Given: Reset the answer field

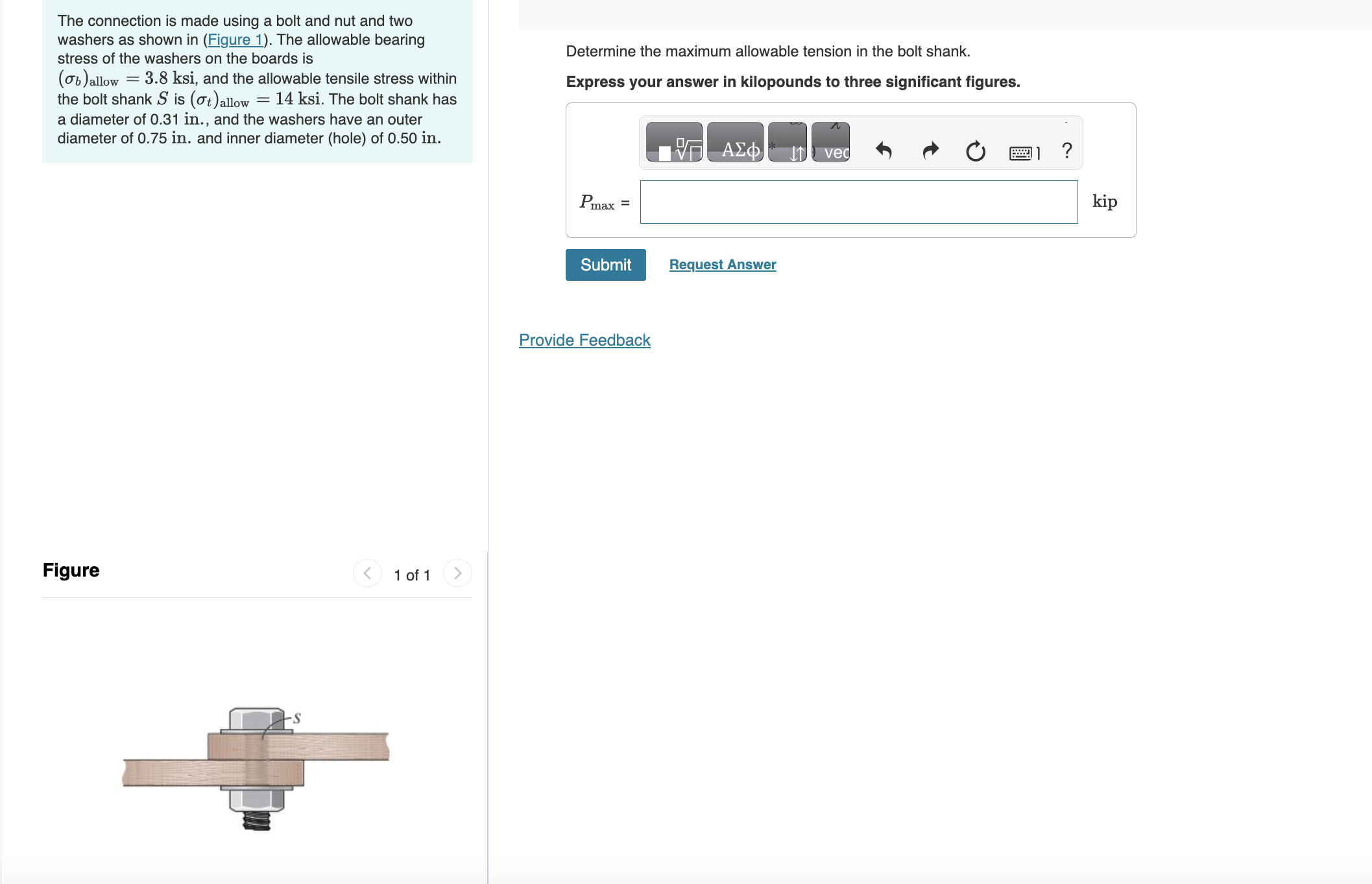Looking at the screenshot, I should click(x=976, y=150).
